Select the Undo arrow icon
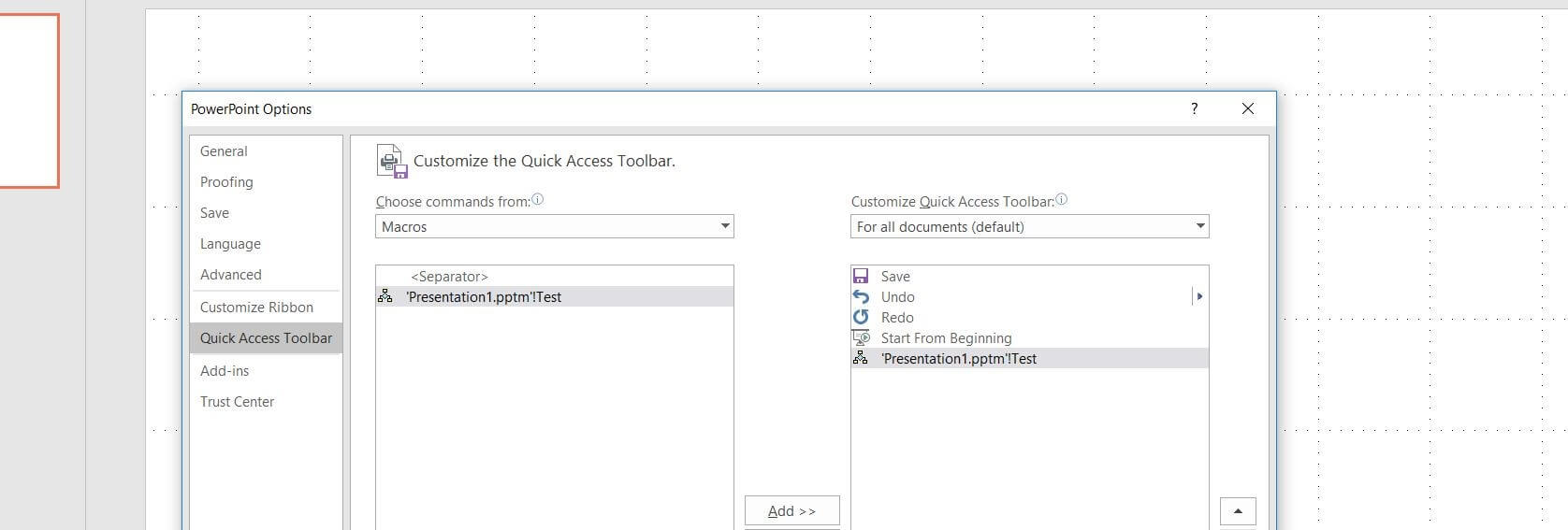The image size is (1568, 530). point(861,296)
